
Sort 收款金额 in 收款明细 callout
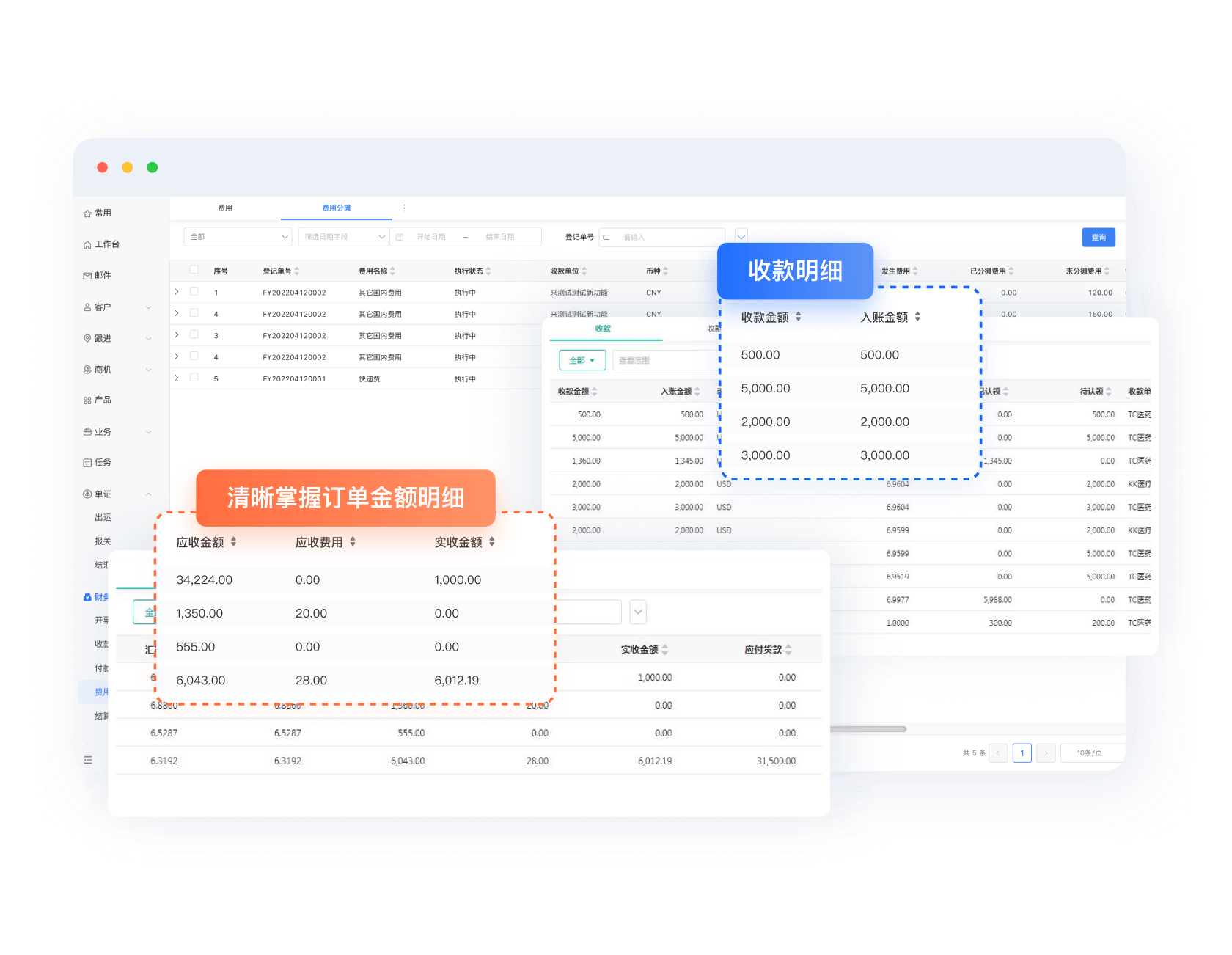tap(799, 317)
